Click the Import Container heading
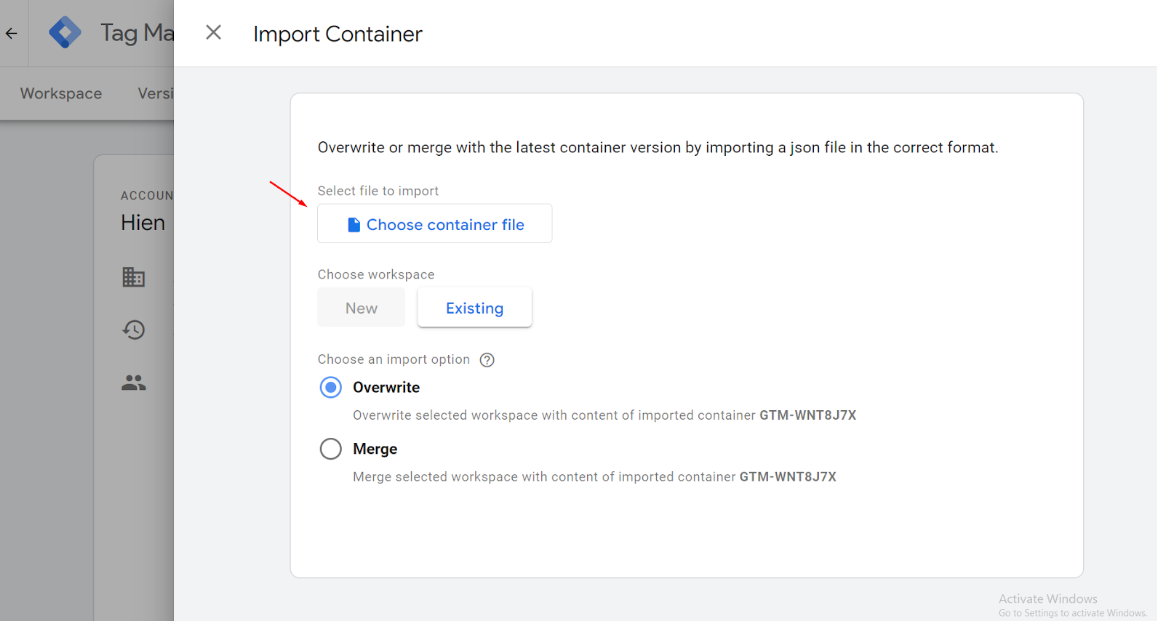 point(338,34)
